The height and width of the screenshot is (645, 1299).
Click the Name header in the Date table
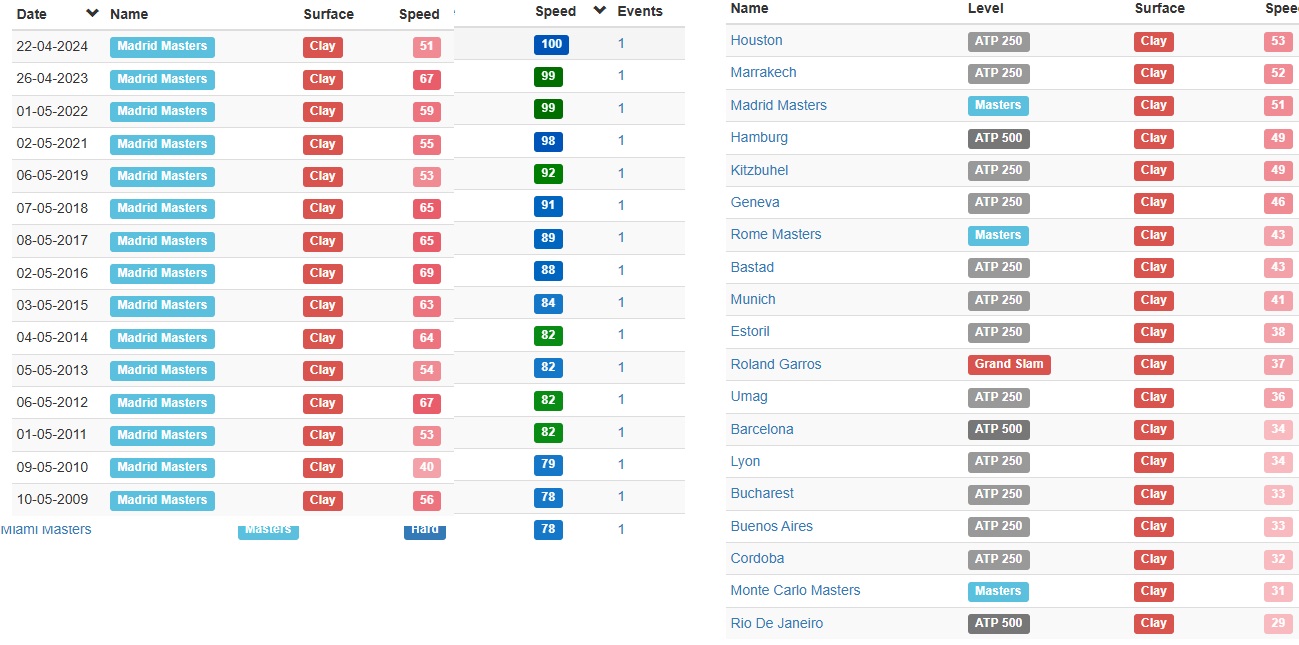click(x=129, y=14)
